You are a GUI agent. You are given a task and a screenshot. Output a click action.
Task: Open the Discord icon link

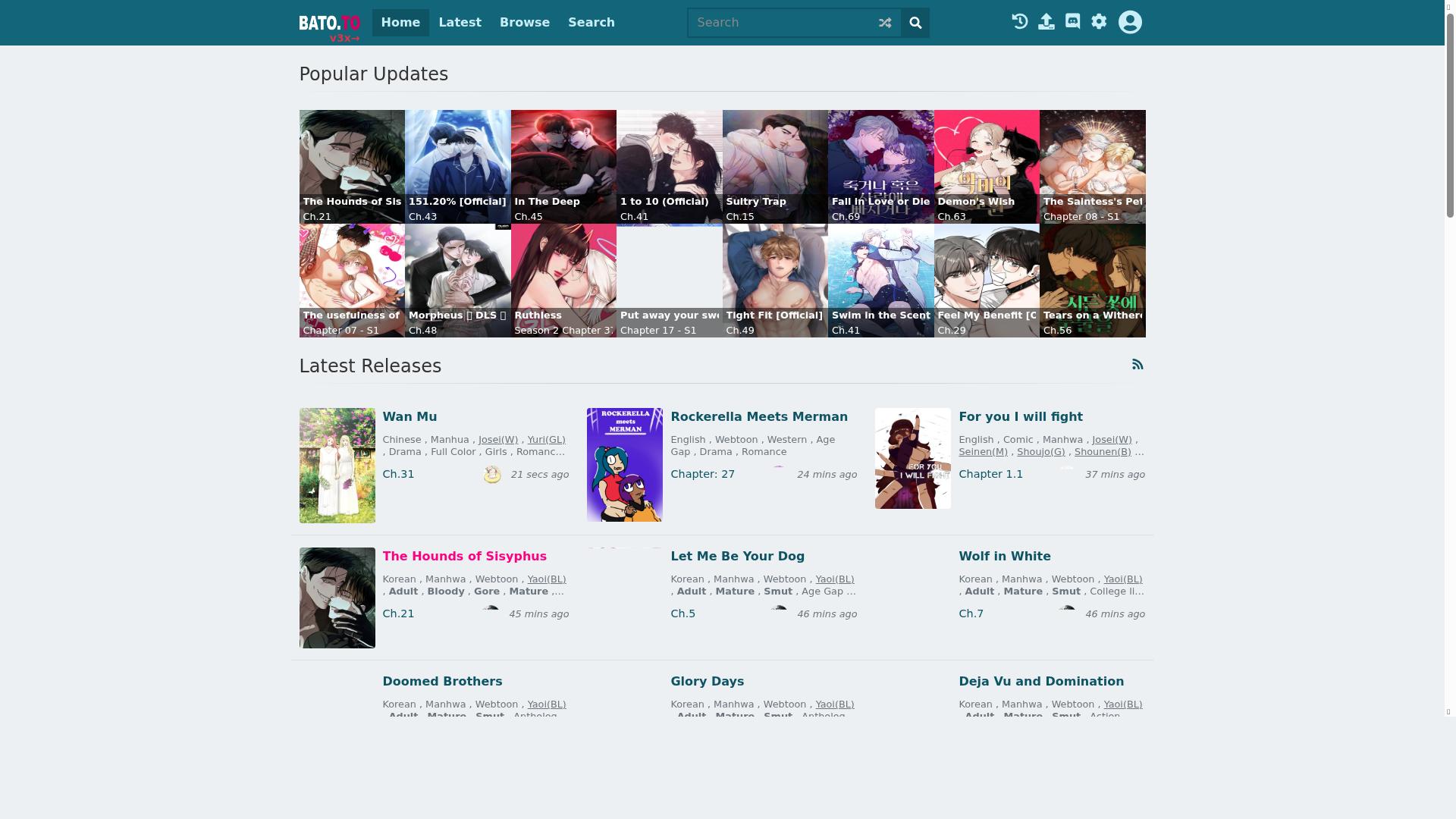1072,22
